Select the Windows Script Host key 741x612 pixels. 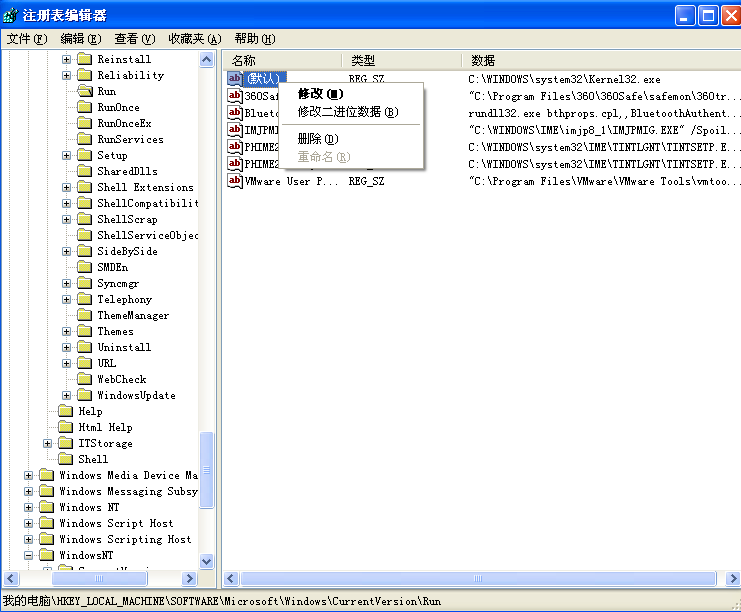click(116, 524)
